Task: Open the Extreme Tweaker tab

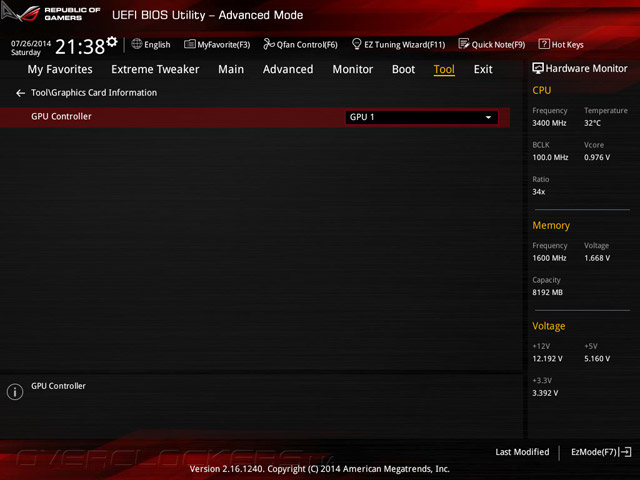Action: point(155,69)
